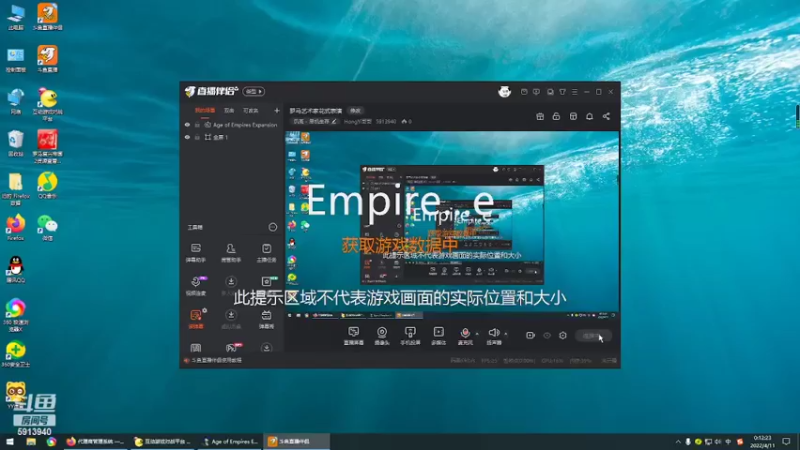Add a camera source from the bottom toolbar
The height and width of the screenshot is (450, 800).
pyautogui.click(x=382, y=336)
